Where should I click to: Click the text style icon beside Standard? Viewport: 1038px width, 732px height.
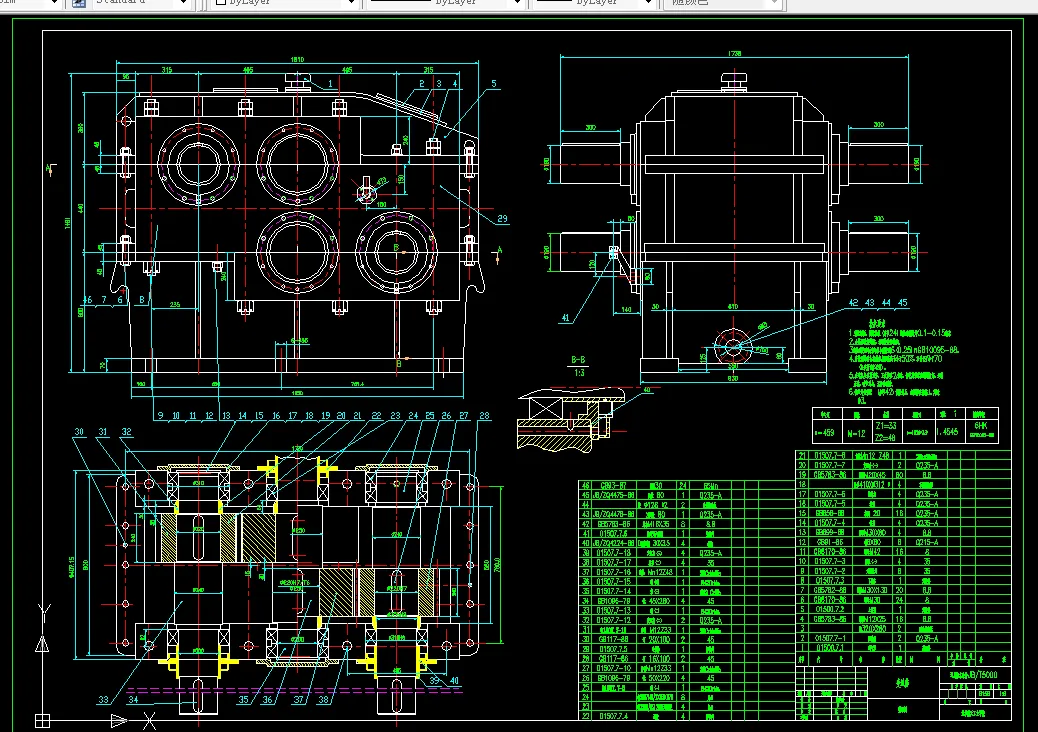click(79, 3)
